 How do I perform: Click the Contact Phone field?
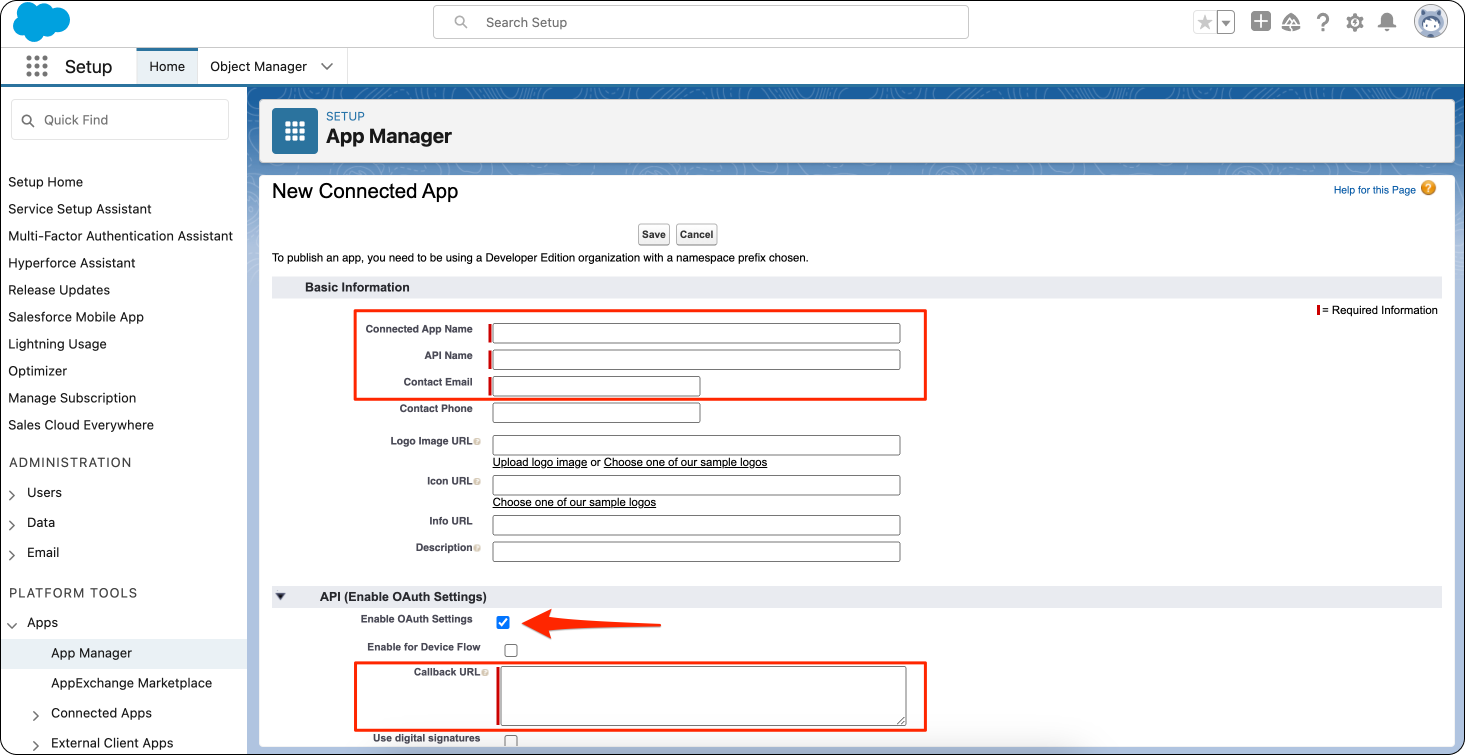click(x=596, y=412)
